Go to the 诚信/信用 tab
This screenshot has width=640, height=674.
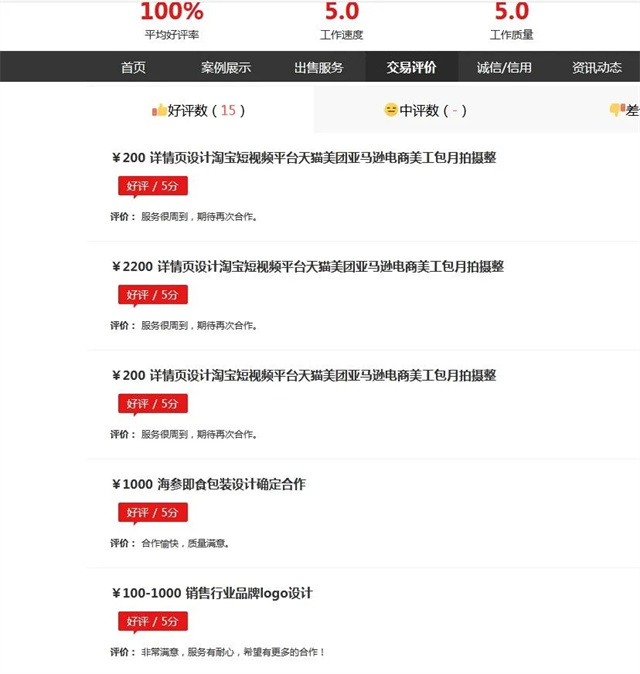pos(504,67)
